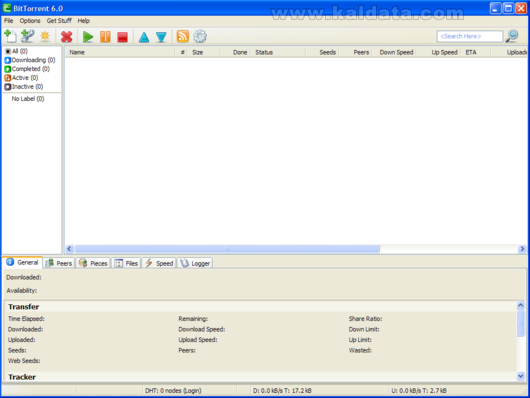Select the Inactive (0) category
The image size is (530, 398).
coord(24,87)
